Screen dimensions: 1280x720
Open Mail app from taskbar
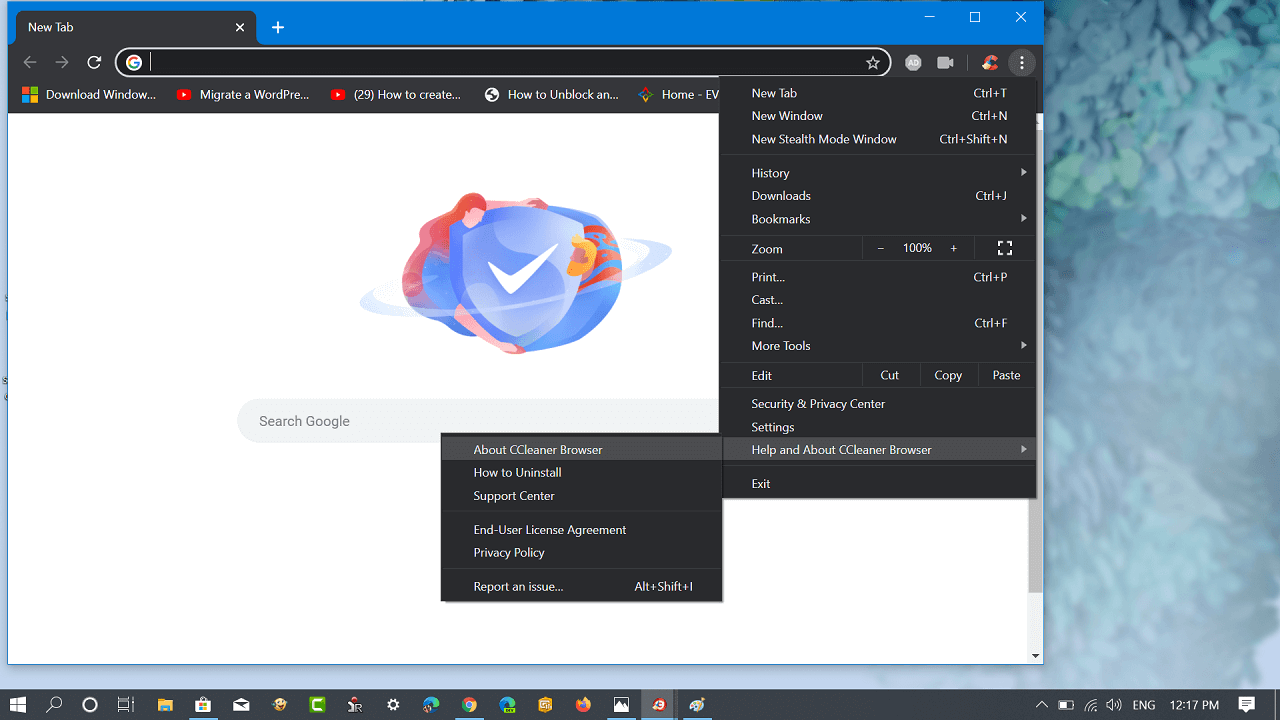[241, 705]
